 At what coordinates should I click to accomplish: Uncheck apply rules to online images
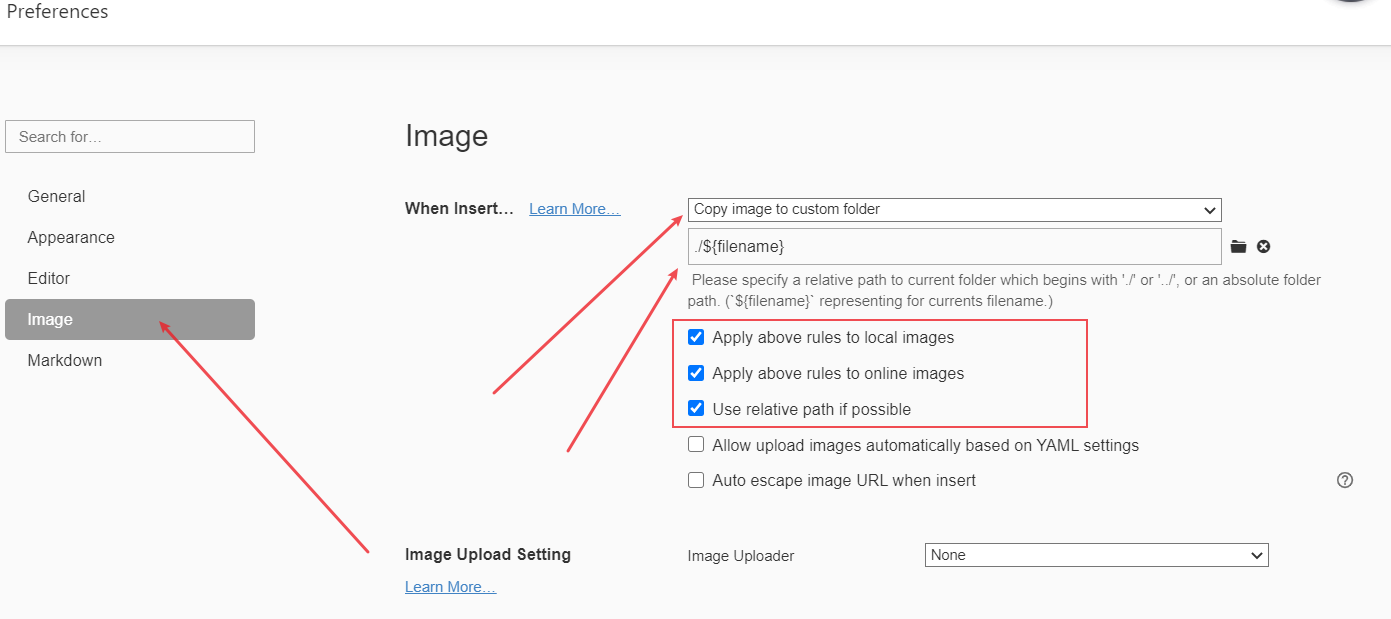point(696,374)
